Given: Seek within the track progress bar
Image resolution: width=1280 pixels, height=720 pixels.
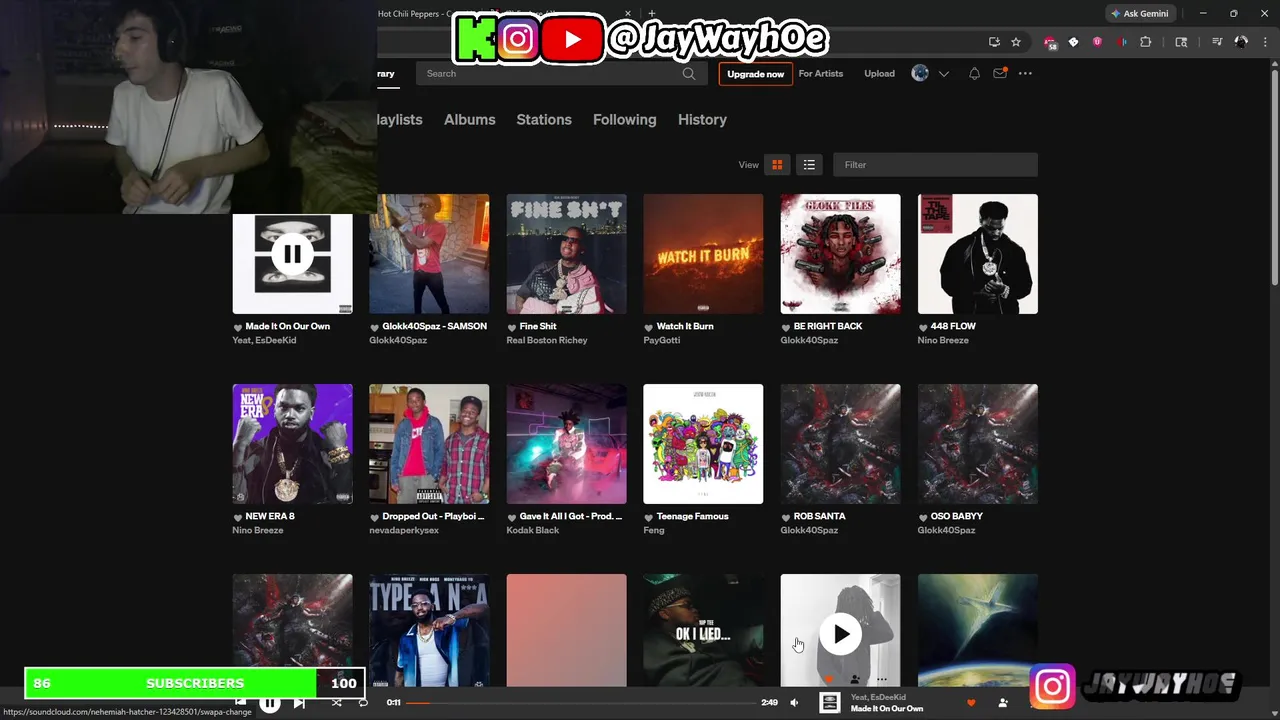Looking at the screenshot, I should pyautogui.click(x=583, y=703).
